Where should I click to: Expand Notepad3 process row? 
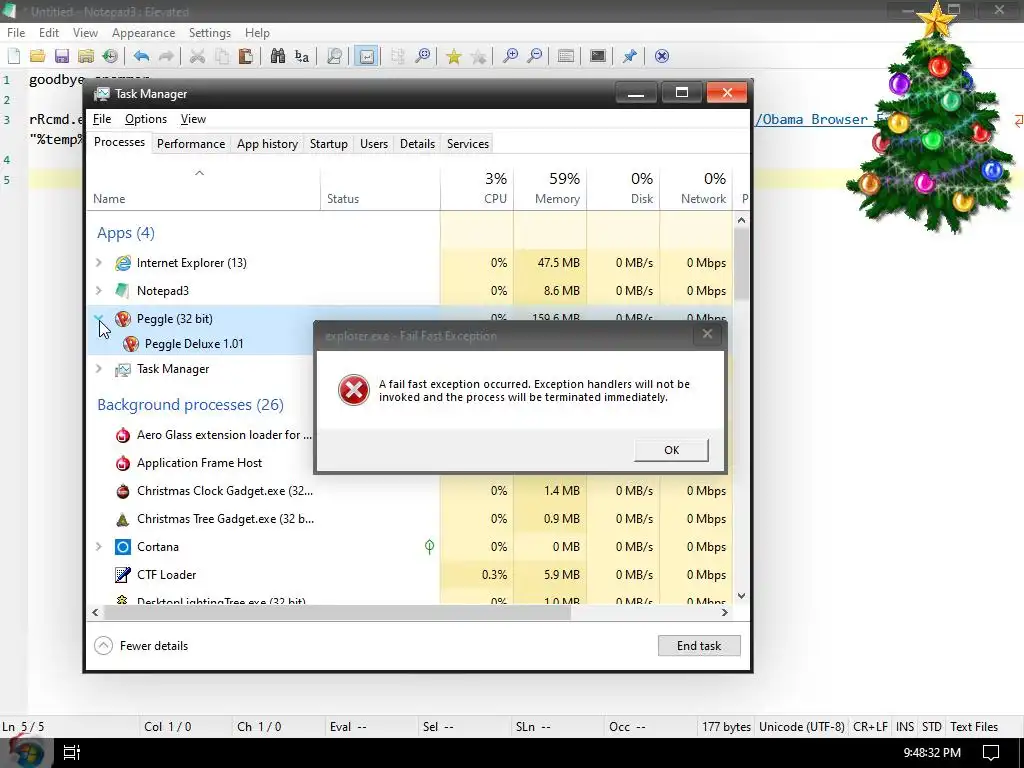99,291
